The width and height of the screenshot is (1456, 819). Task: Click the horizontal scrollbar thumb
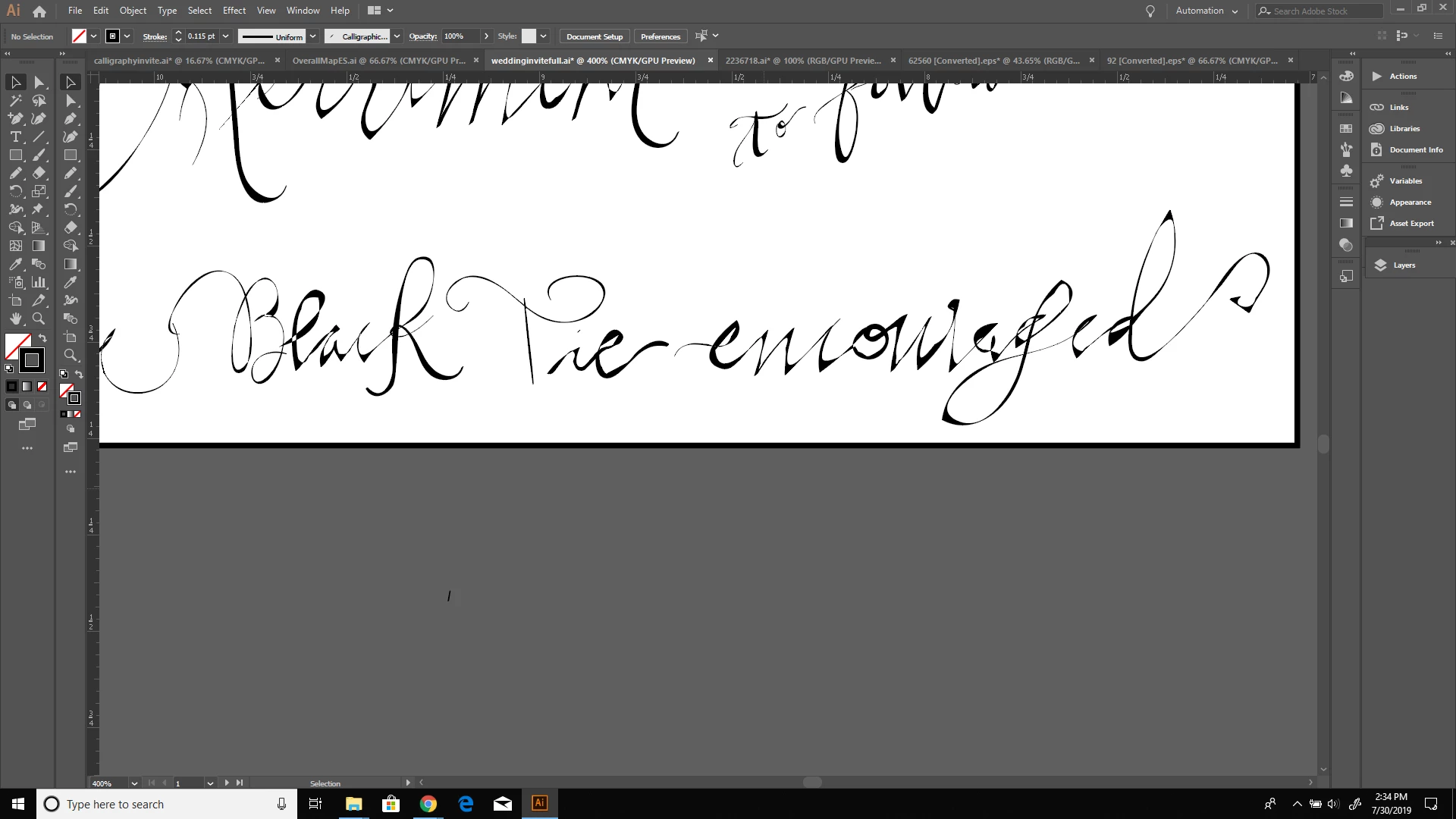(x=812, y=783)
